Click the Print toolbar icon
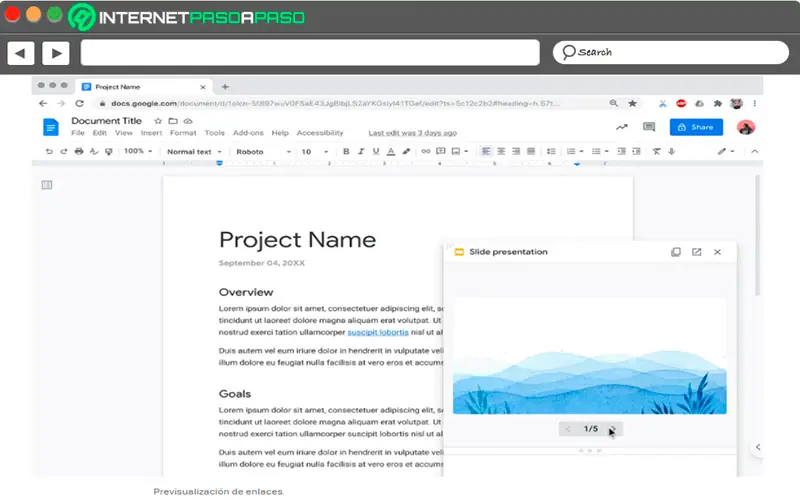 (x=79, y=151)
